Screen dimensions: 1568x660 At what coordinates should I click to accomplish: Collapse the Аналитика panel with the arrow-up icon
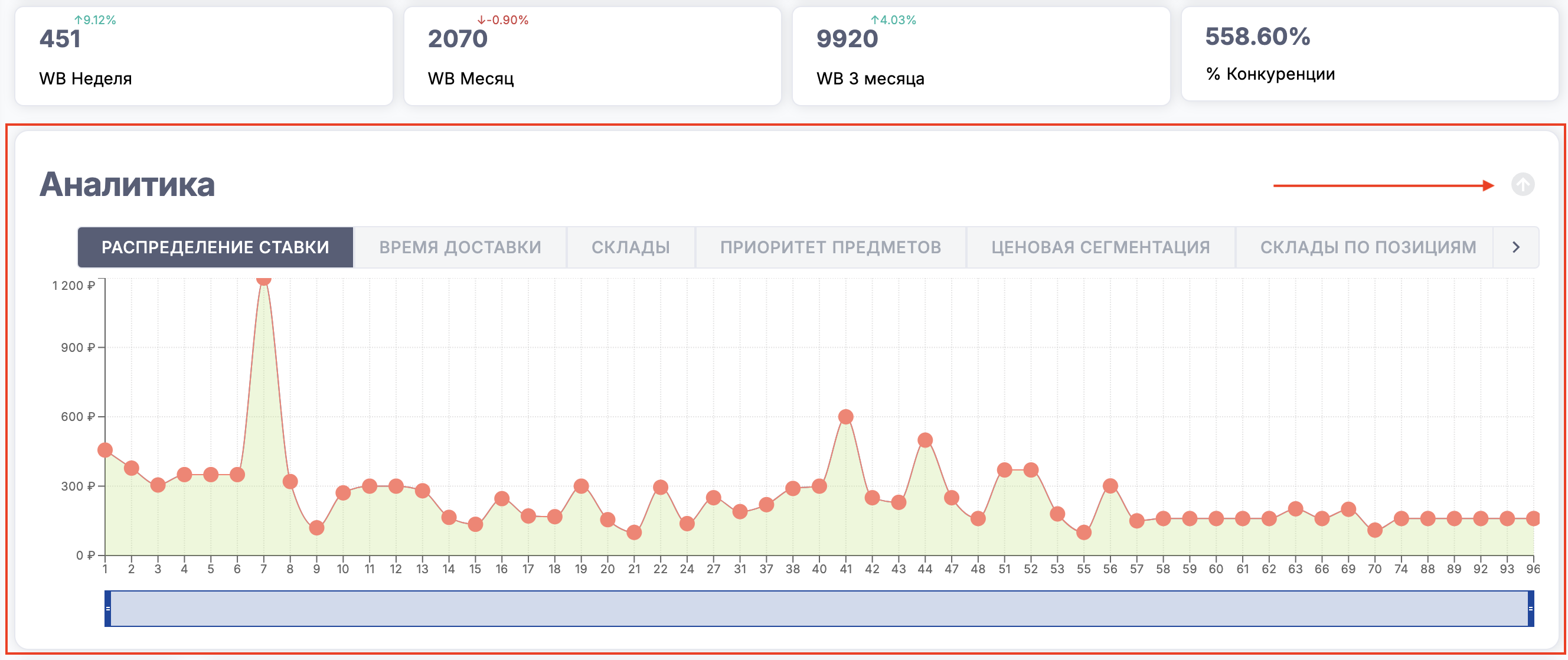click(x=1523, y=185)
